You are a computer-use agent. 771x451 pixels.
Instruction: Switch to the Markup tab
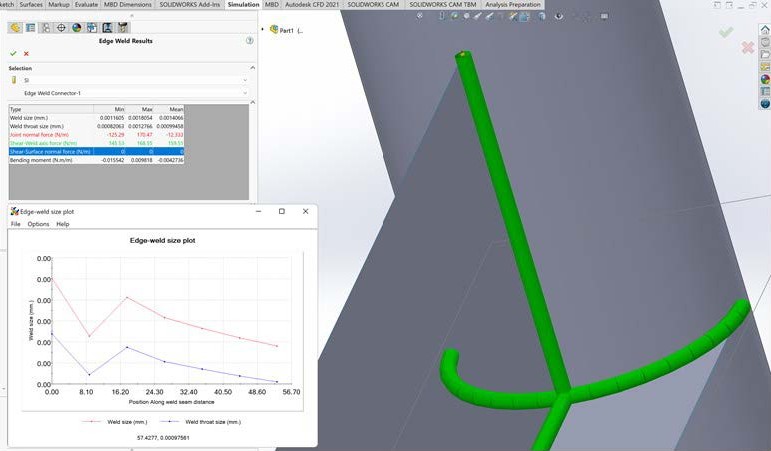59,4
